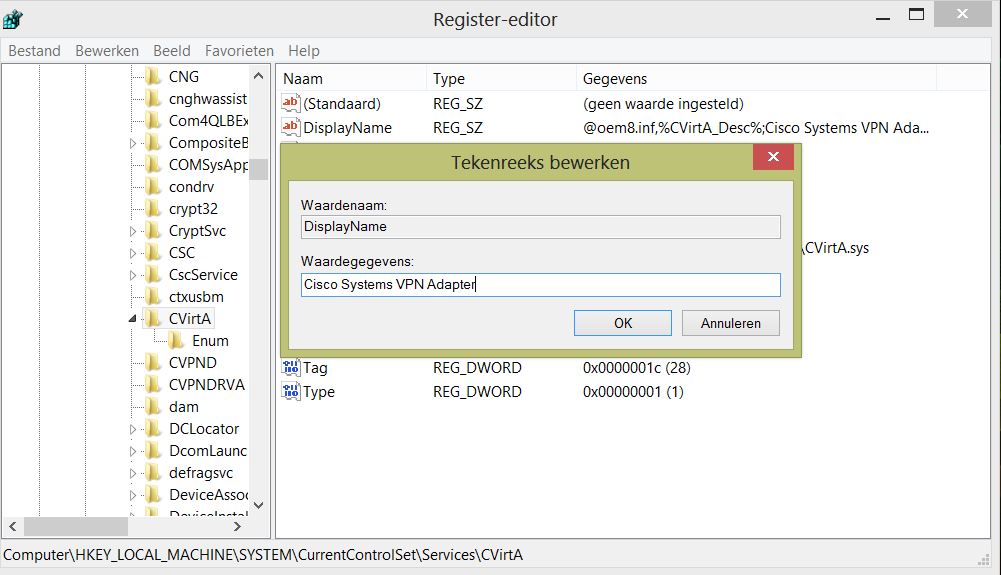Click the DisplayName string value icon

pyautogui.click(x=291, y=127)
